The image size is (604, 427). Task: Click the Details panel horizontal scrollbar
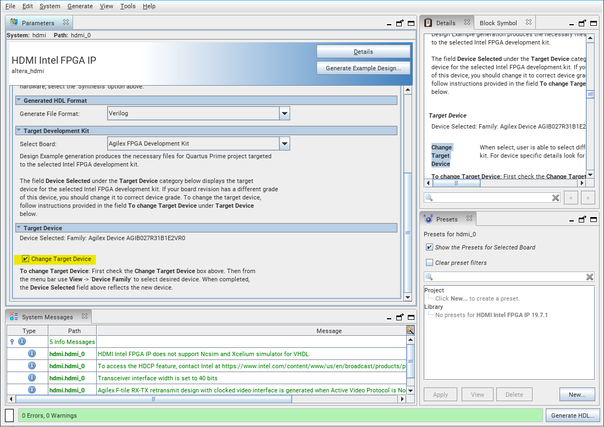[x=456, y=183]
